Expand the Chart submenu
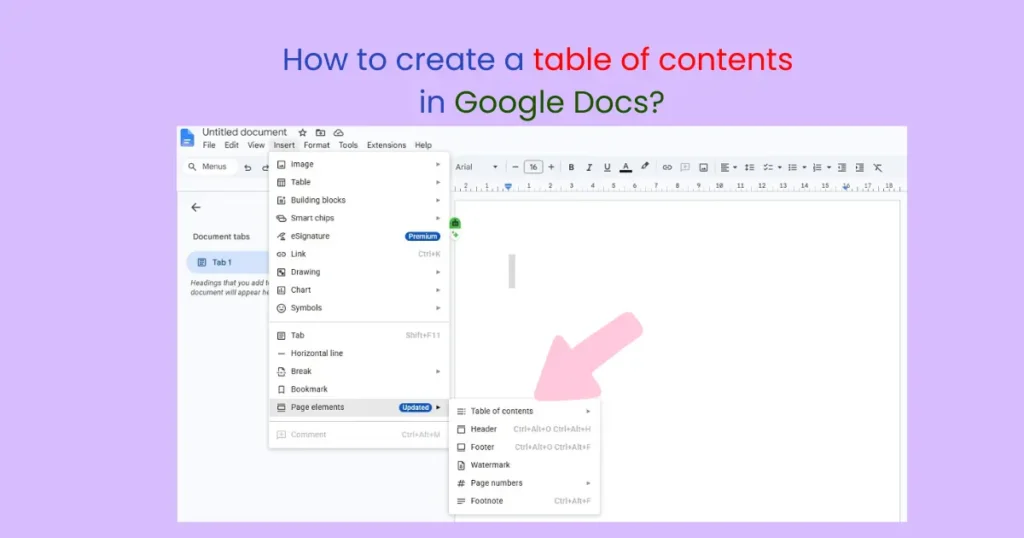This screenshot has width=1024, height=538. coord(359,290)
